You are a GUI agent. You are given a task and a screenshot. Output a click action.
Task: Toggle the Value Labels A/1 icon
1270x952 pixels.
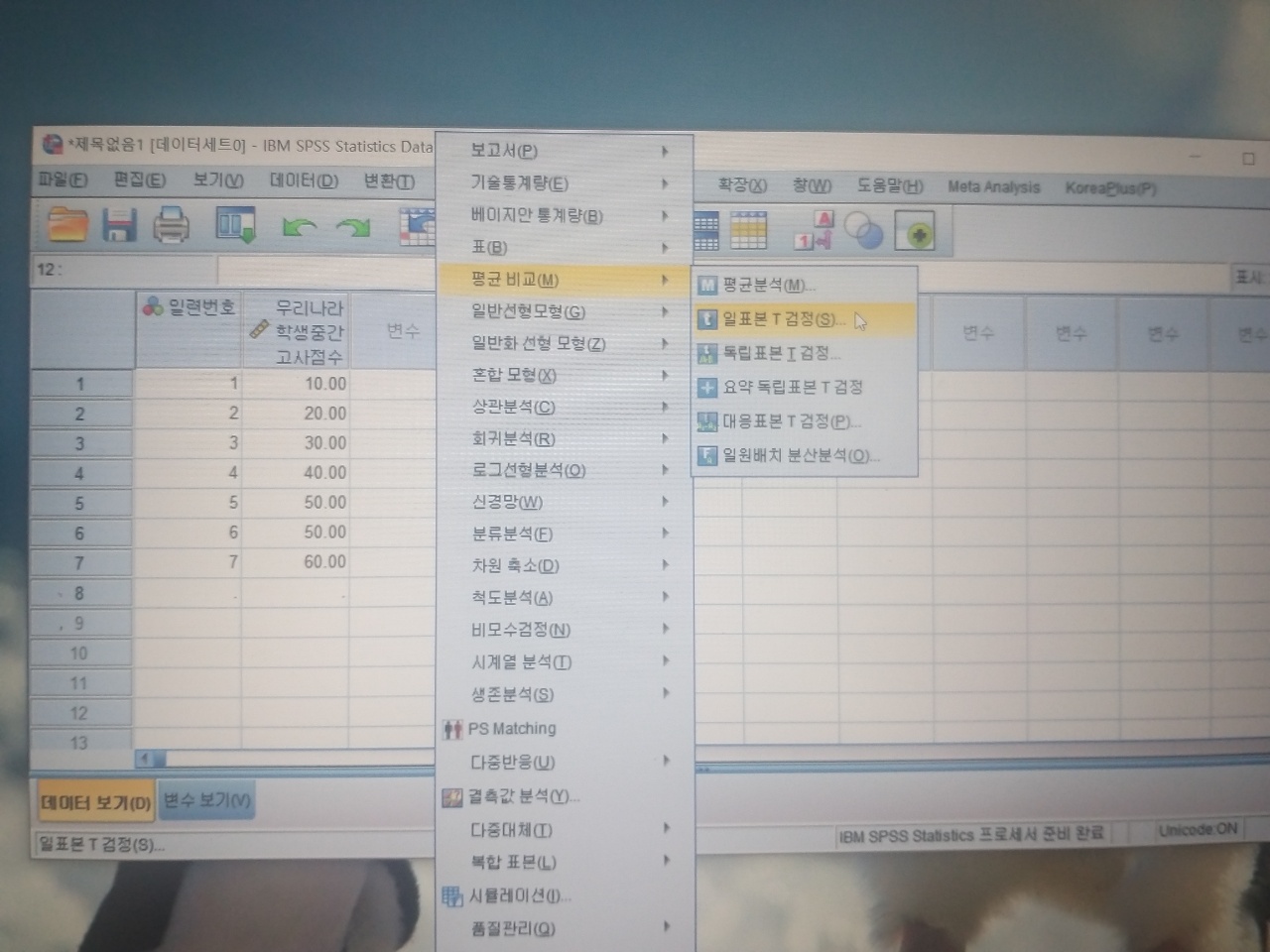[x=815, y=231]
